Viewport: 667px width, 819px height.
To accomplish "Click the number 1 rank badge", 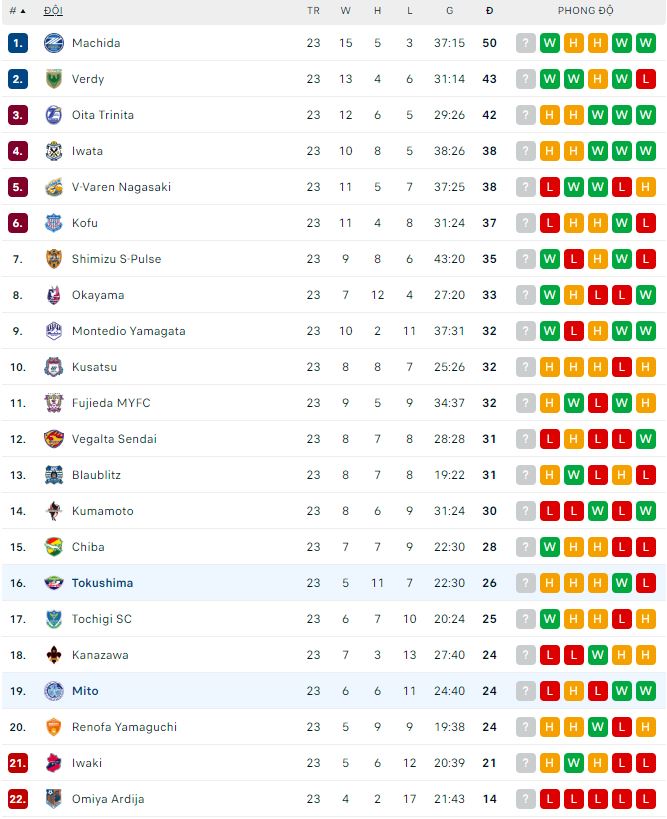I will [x=18, y=43].
